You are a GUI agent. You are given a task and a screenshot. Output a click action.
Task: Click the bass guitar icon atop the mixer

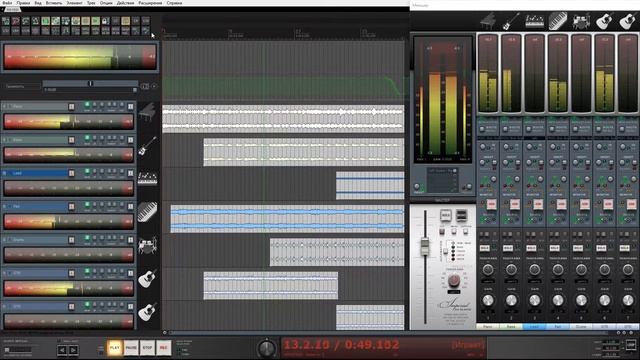pos(511,21)
